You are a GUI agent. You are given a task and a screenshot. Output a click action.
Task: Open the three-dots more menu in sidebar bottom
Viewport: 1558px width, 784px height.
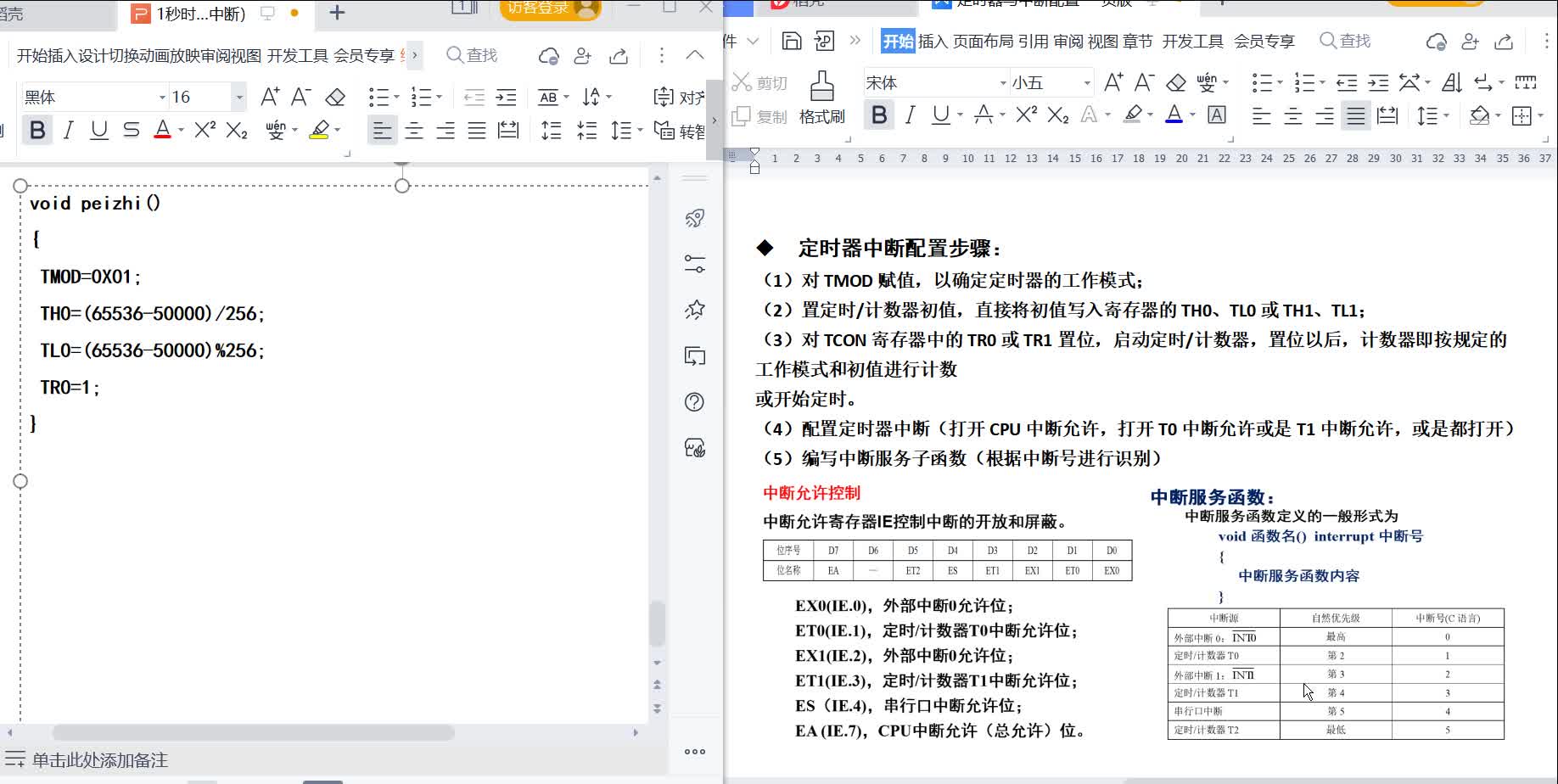click(695, 752)
